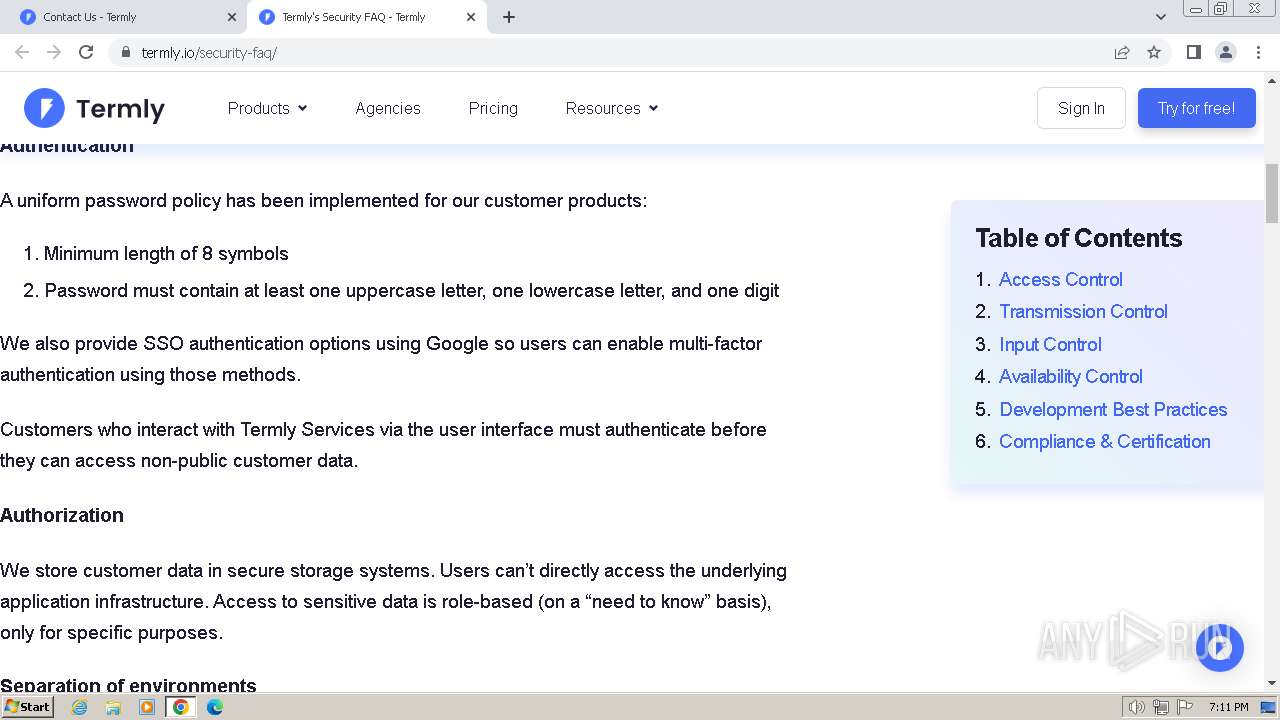Reload the page with the refresh icon
Screen dimensions: 1280x720
86,52
